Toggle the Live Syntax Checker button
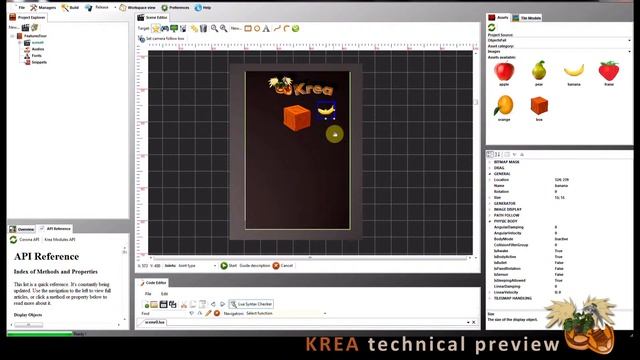 [x=251, y=304]
